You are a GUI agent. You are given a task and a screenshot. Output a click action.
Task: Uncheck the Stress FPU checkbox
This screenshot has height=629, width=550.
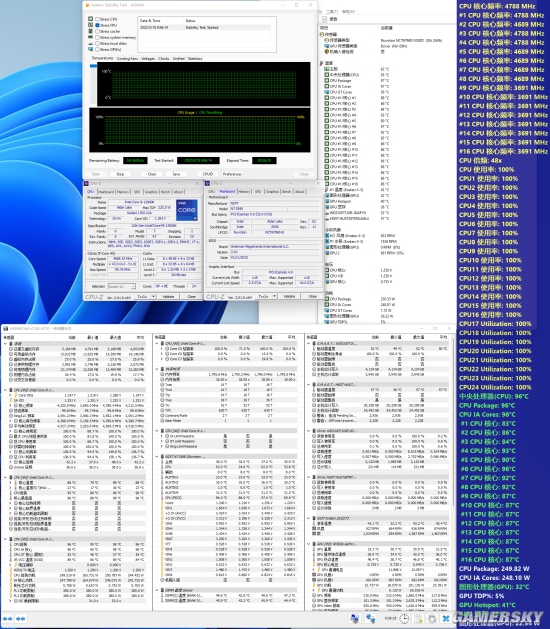(x=97, y=25)
